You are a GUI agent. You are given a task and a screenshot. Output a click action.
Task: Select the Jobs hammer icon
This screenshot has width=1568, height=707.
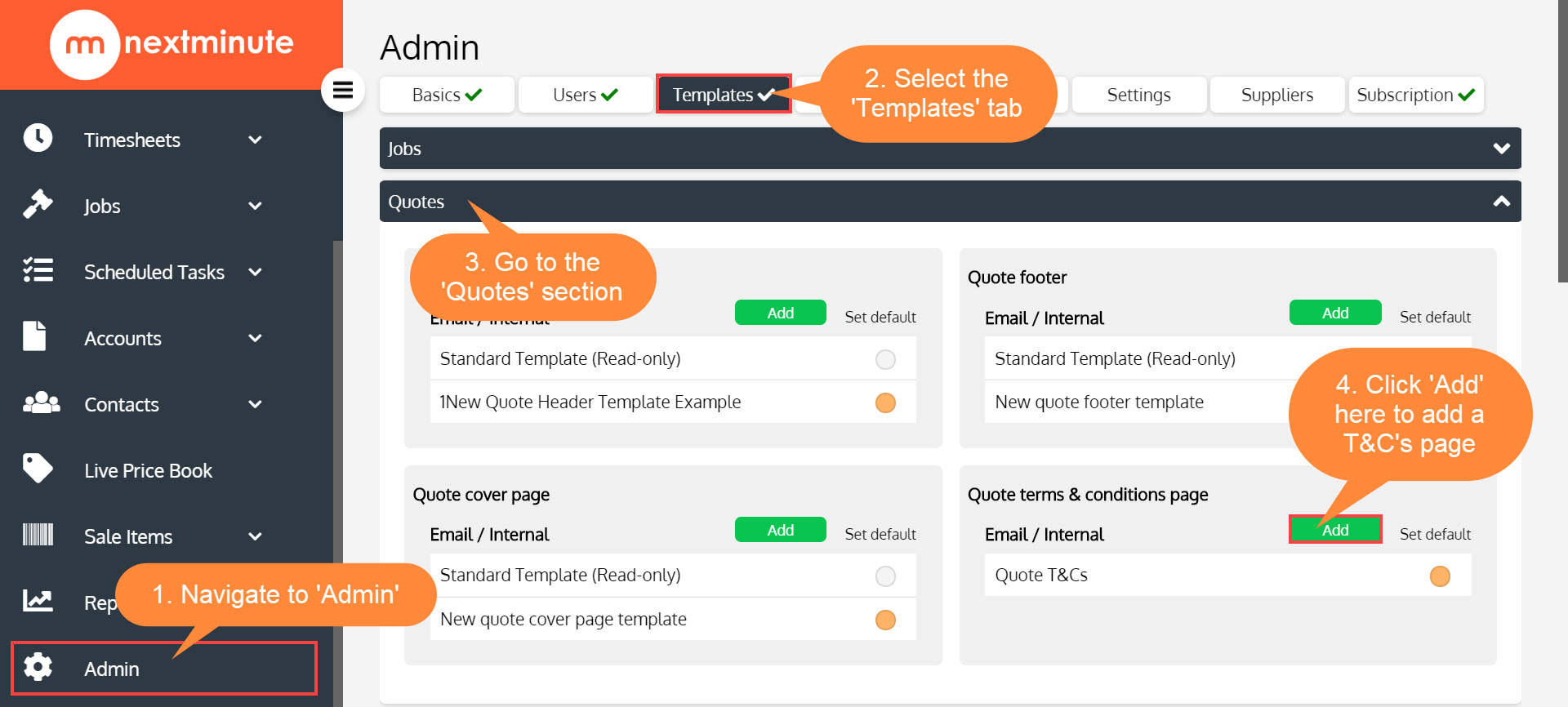point(38,204)
